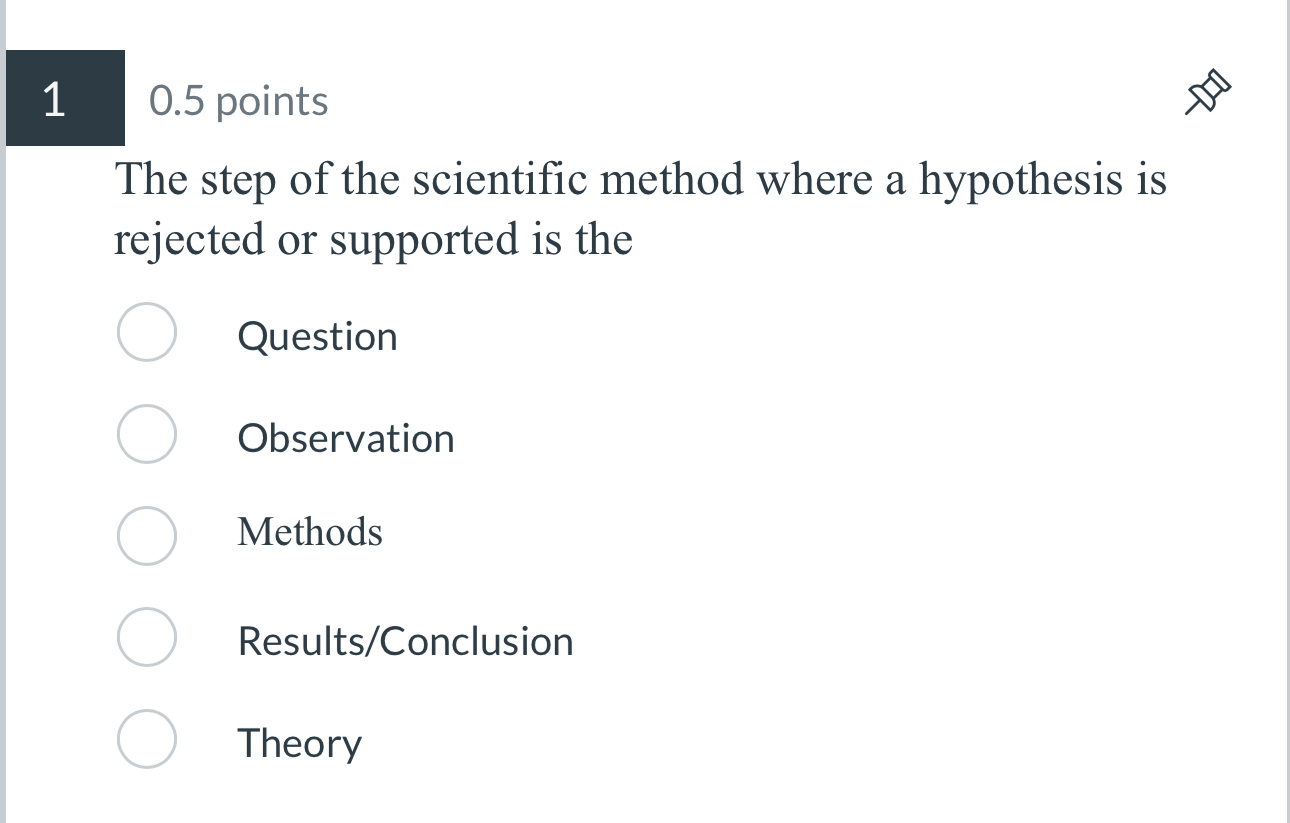Click the question prompt text
The width and height of the screenshot is (1290, 823).
coord(640,207)
